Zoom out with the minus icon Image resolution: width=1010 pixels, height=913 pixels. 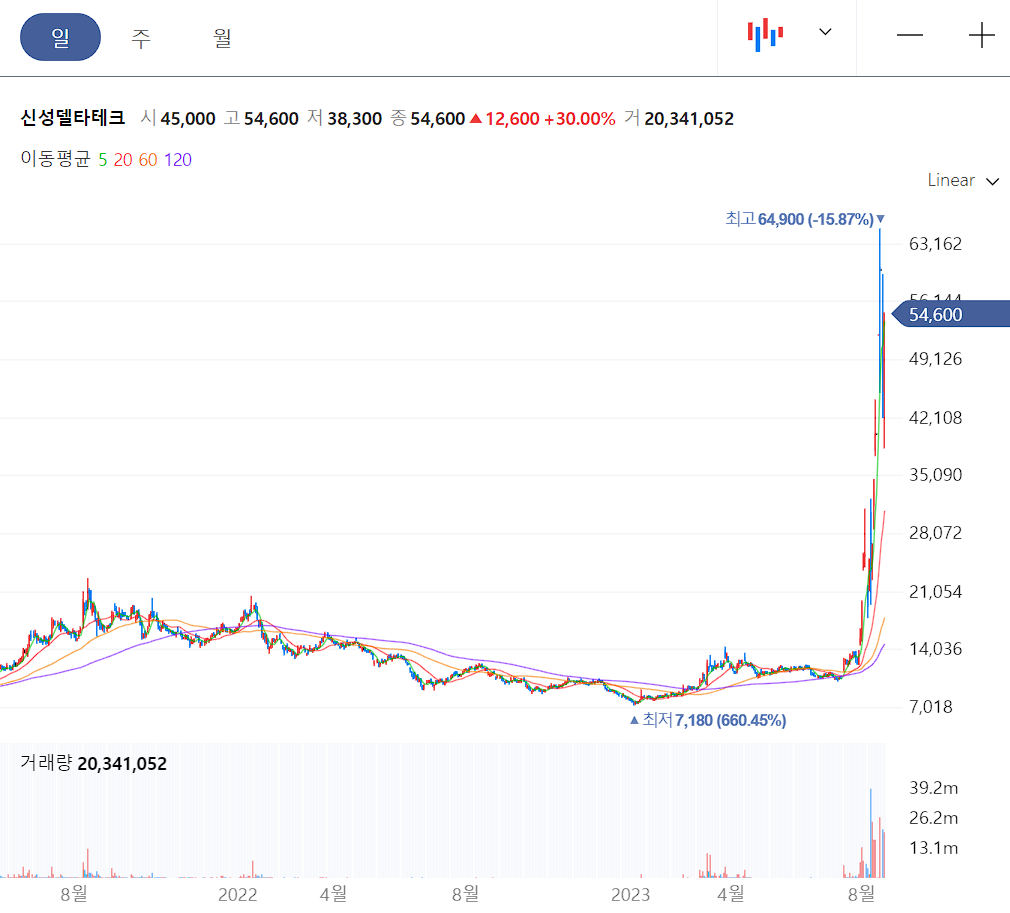[910, 35]
